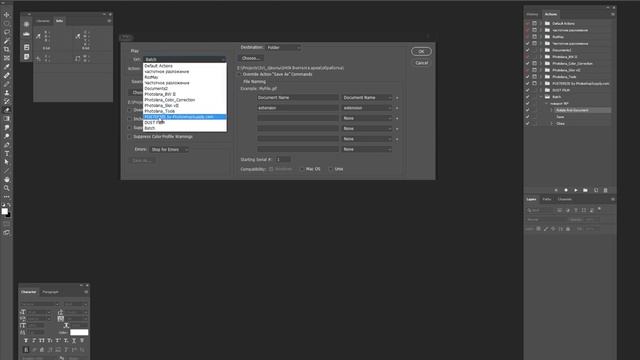Select the Zoom tool
Screen dimensions: 640x360
coord(7,188)
